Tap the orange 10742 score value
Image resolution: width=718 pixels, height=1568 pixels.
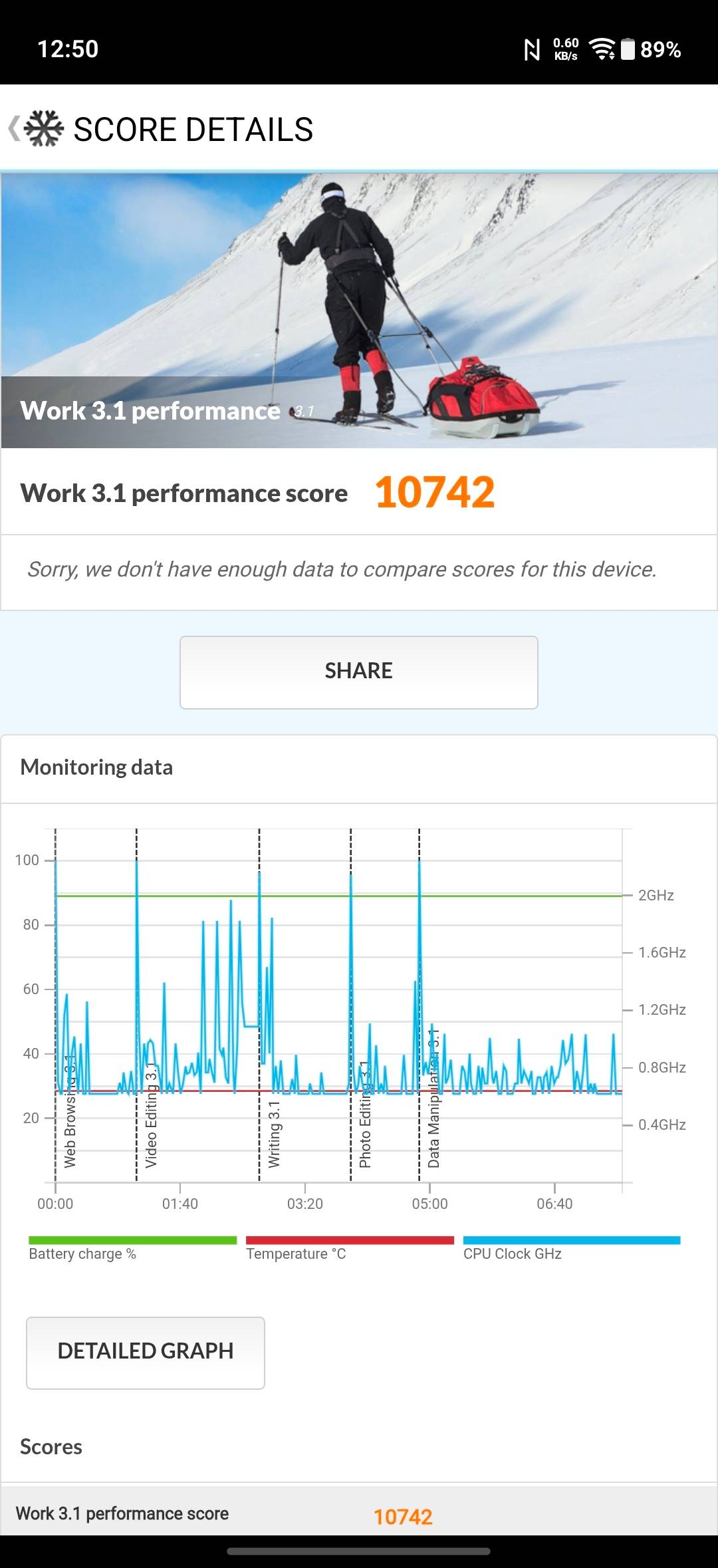435,493
